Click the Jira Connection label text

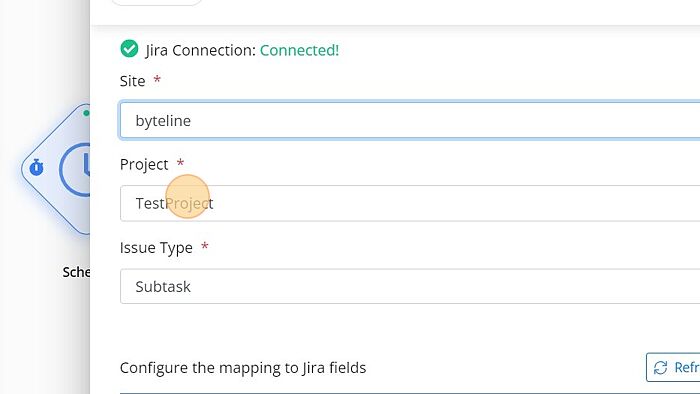[x=200, y=50]
